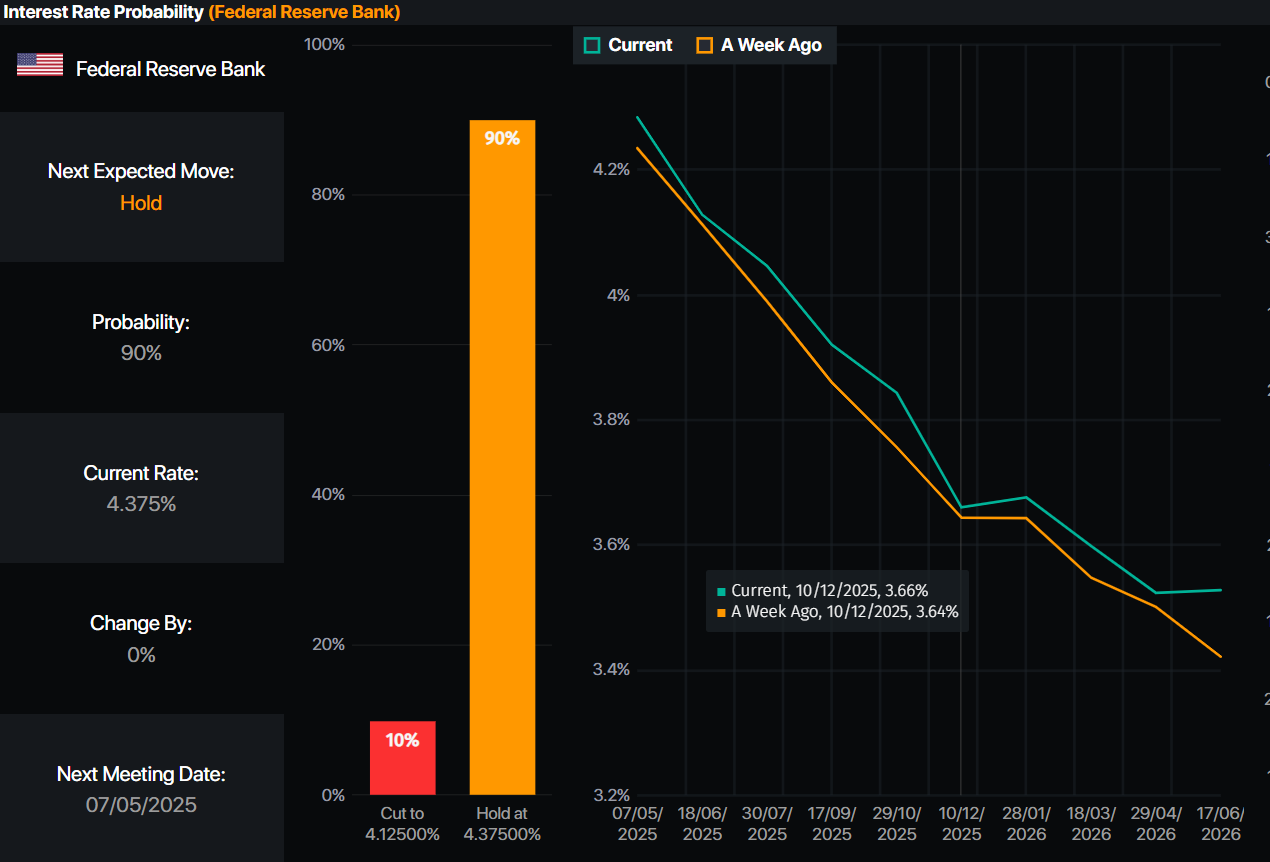Click the Hold at 4.37500% bar label
This screenshot has height=862, width=1270.
(x=502, y=824)
